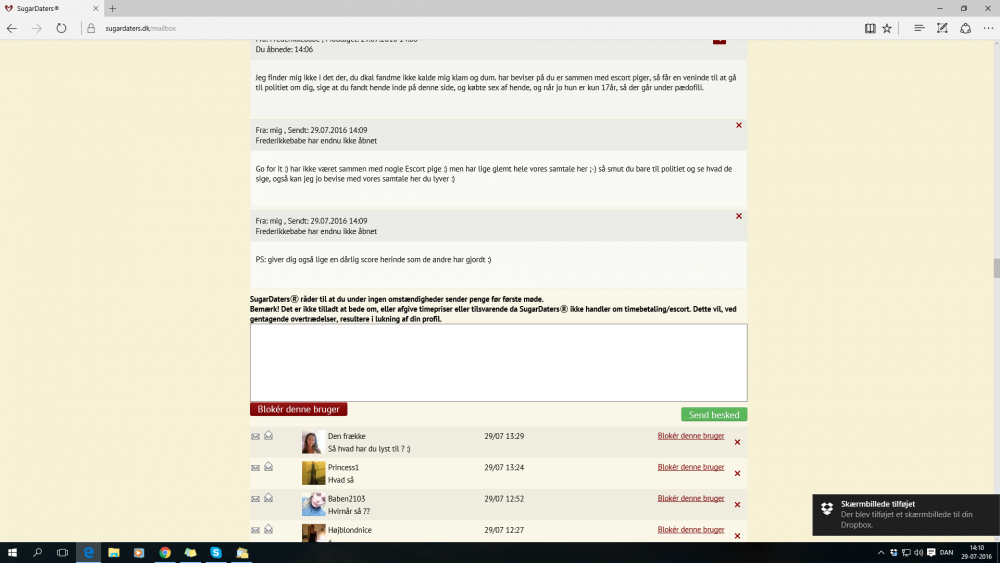Share the page via Edge share icon
Image resolution: width=1000 pixels, height=563 pixels.
click(x=966, y=28)
